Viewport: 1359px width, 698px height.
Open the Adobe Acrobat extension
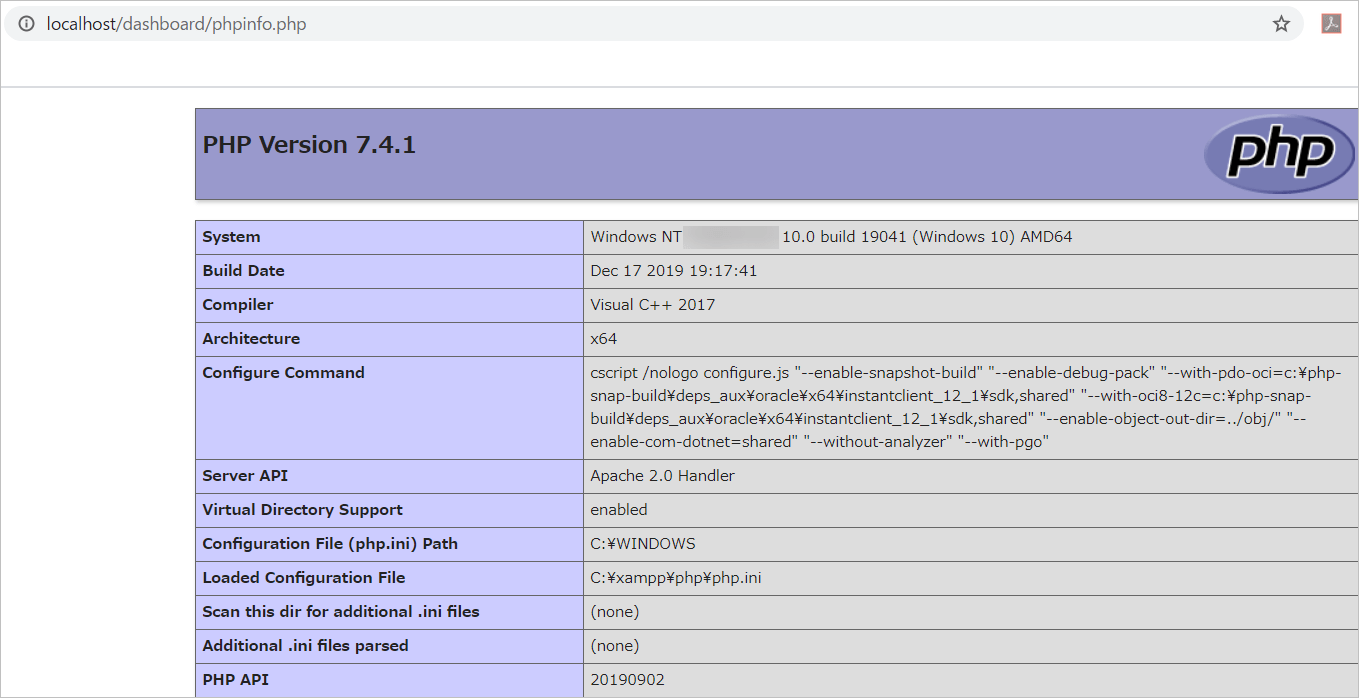coord(1331,23)
